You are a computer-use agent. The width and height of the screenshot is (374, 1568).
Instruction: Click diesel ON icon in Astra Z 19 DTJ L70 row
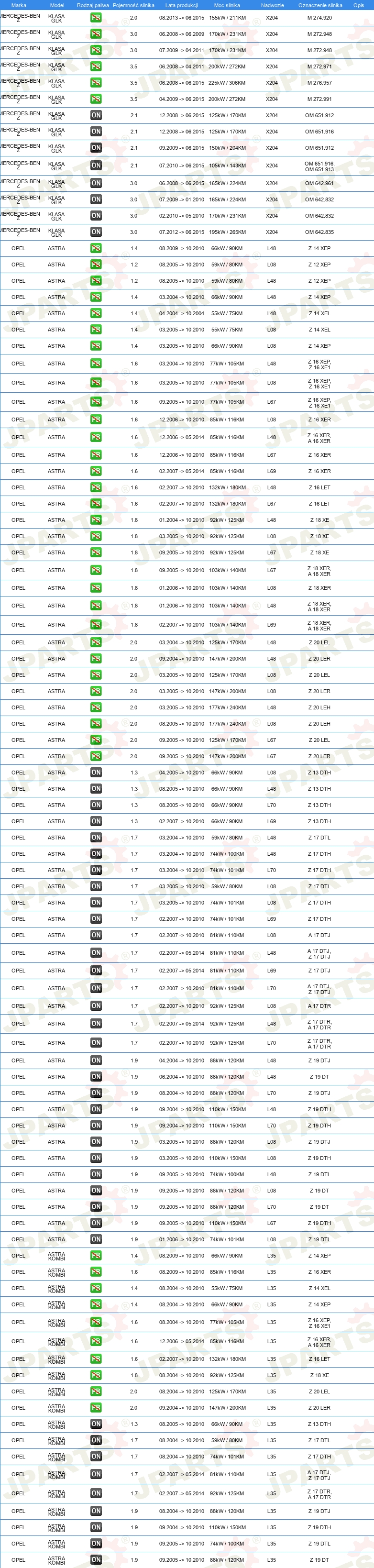[96, 1093]
